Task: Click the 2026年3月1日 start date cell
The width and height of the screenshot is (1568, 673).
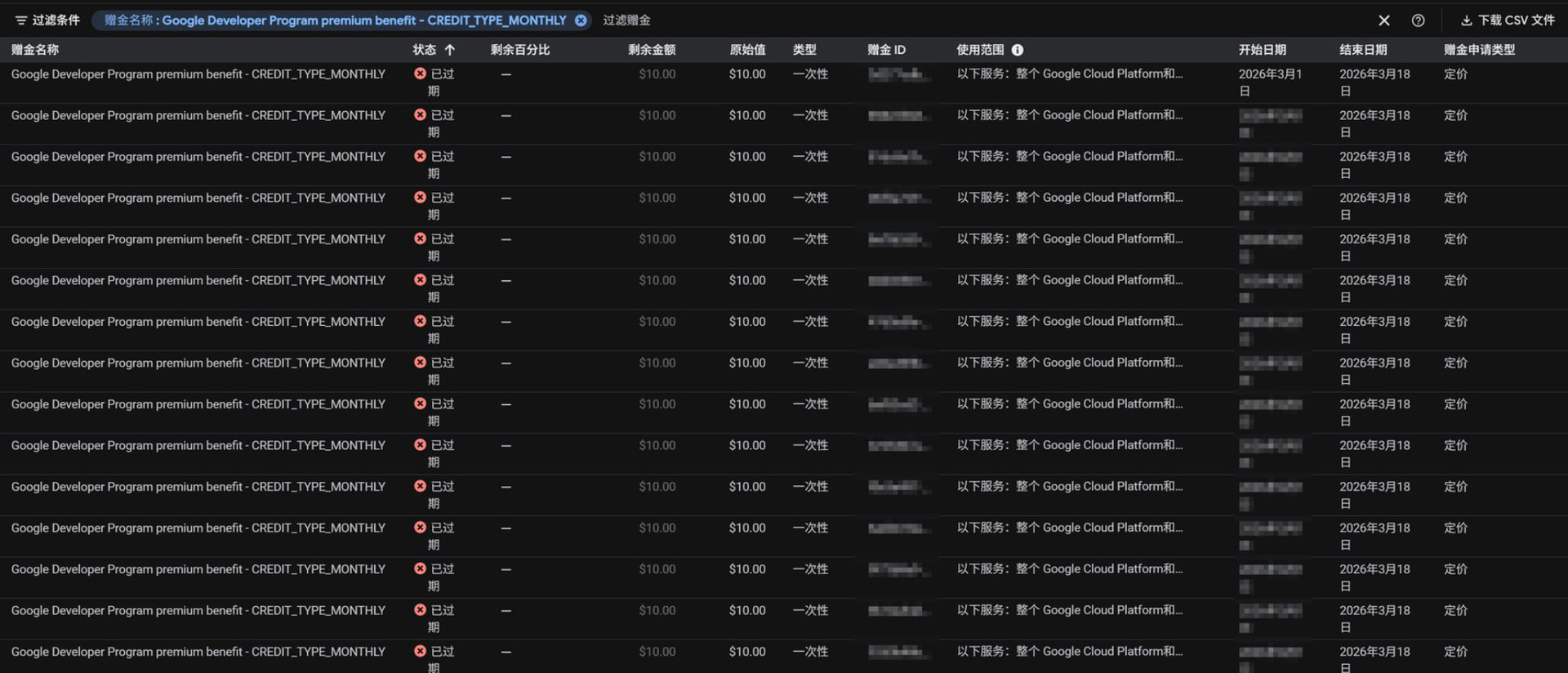Action: click(1270, 82)
